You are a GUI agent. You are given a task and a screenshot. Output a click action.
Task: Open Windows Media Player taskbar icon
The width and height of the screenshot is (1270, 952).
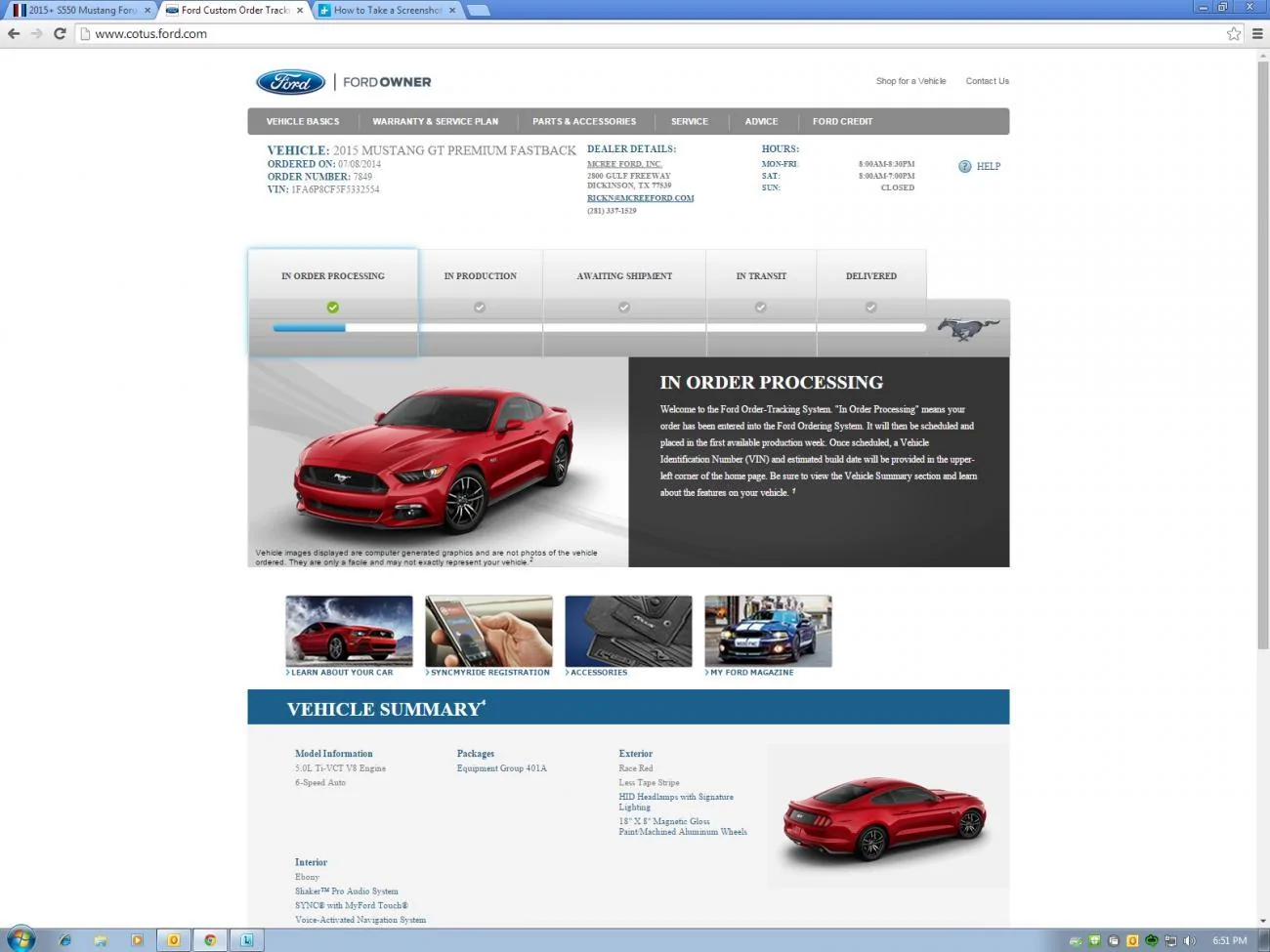(137, 940)
